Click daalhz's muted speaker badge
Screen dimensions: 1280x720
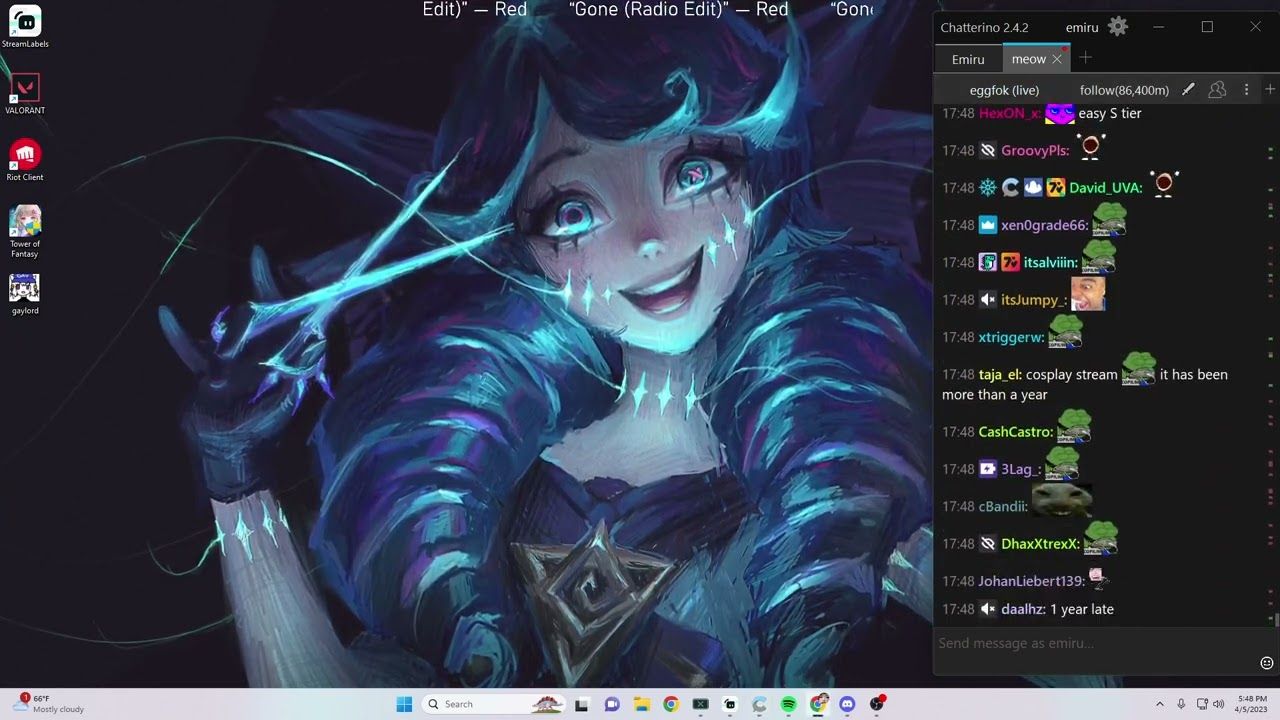click(x=987, y=609)
